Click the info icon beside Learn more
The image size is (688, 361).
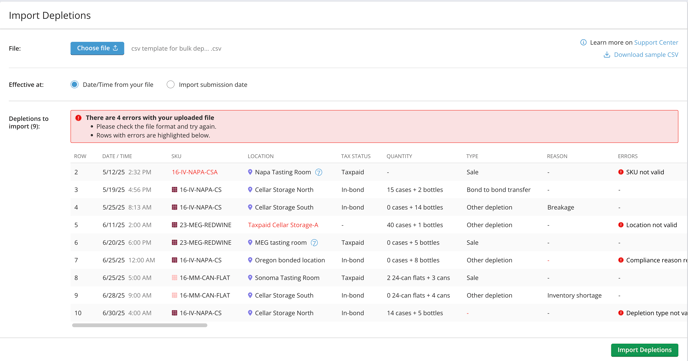583,43
